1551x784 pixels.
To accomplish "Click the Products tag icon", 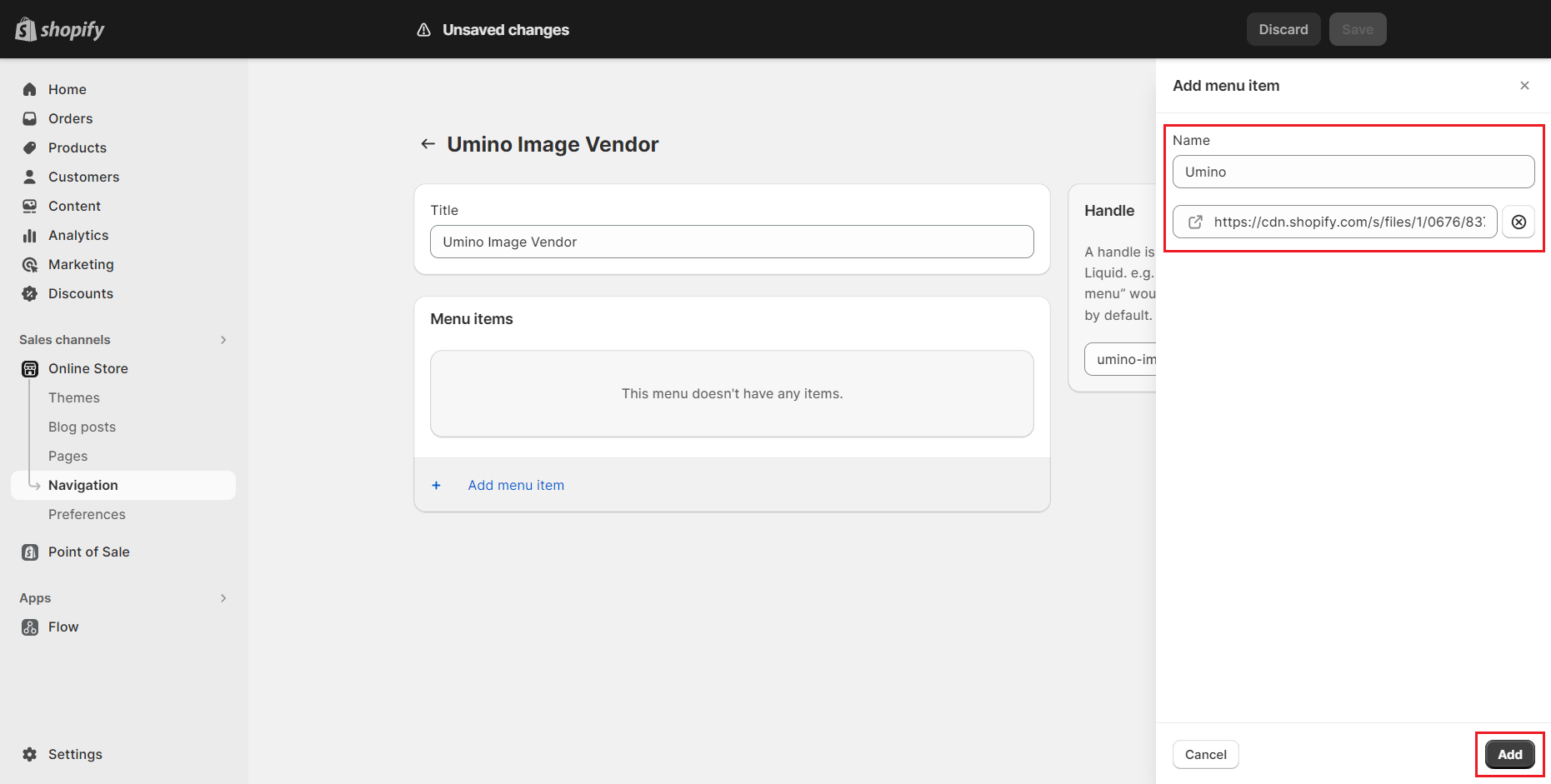I will [30, 147].
